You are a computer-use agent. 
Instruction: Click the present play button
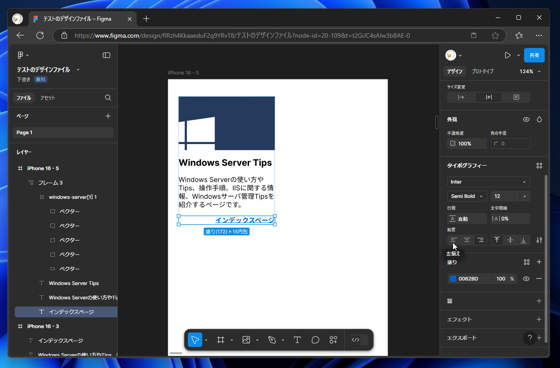507,55
